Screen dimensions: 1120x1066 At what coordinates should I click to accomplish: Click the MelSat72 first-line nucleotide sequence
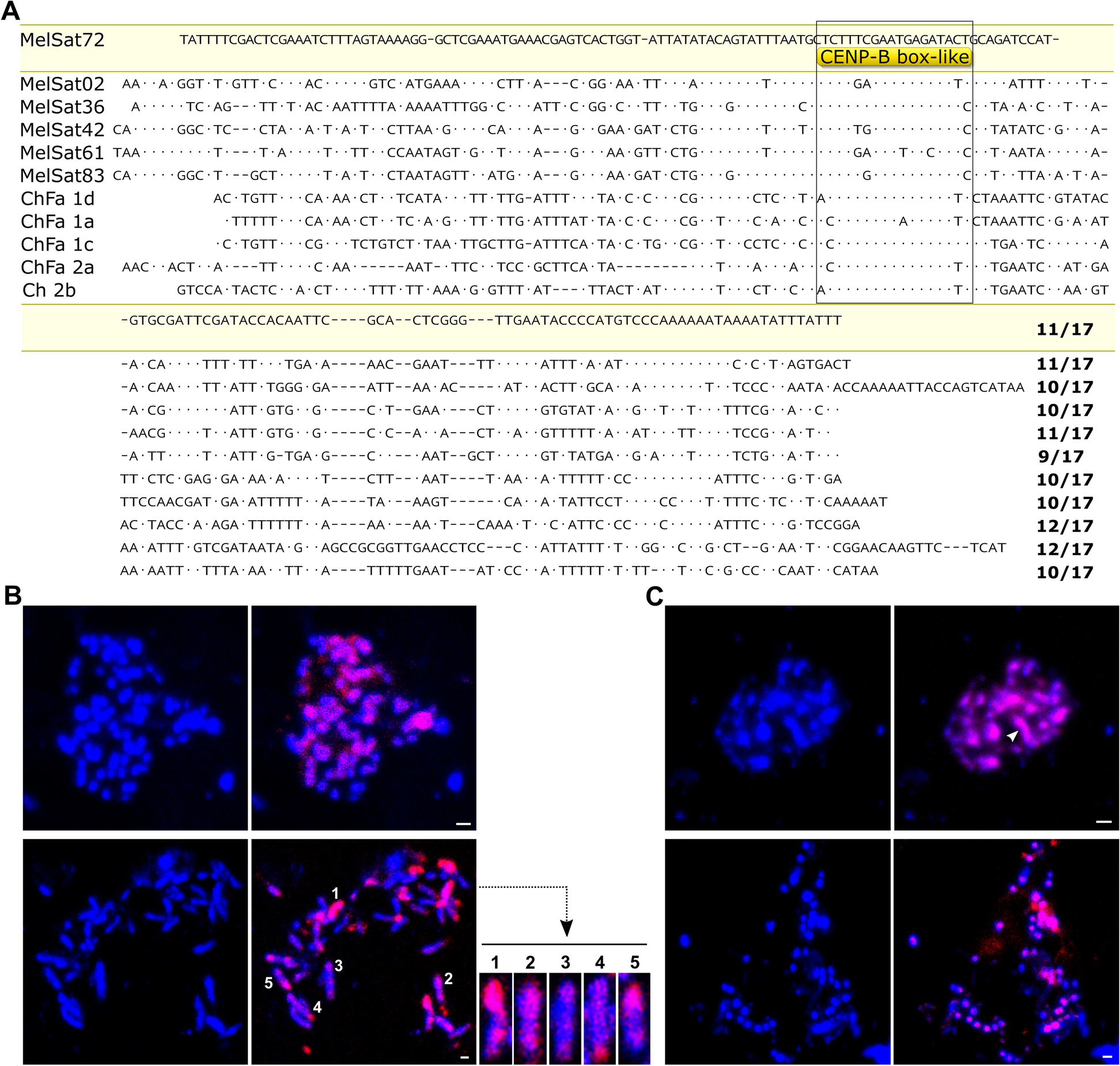coord(619,40)
